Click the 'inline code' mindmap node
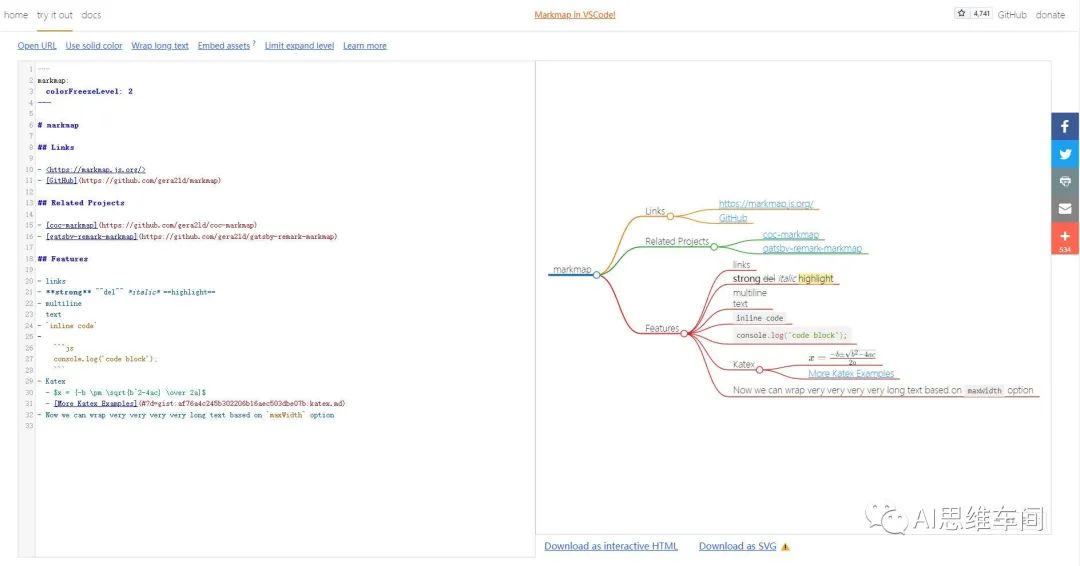Screen dimensions: 1080x566 pyautogui.click(x=760, y=318)
